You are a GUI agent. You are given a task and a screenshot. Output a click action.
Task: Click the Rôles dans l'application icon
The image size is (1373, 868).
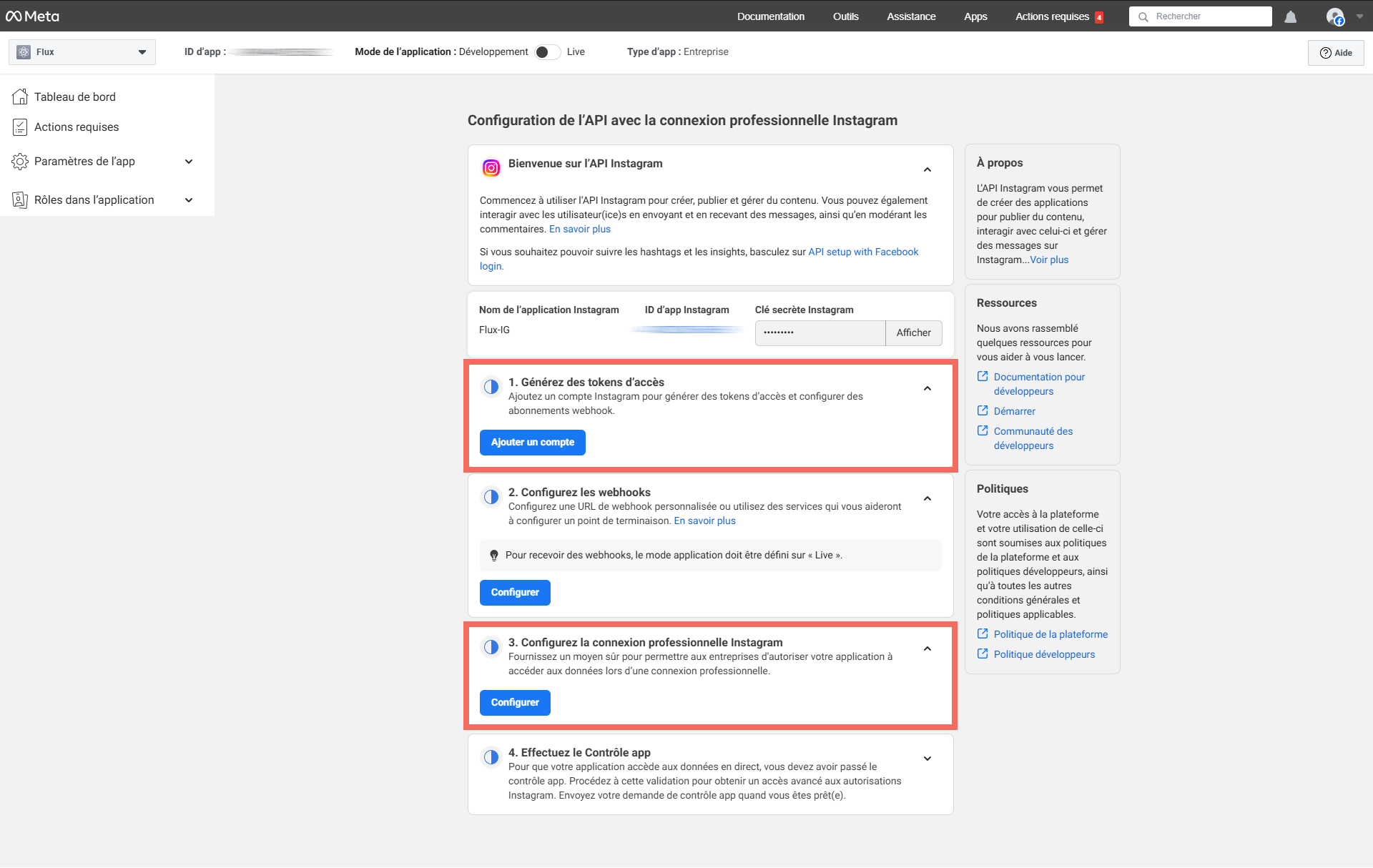pos(20,200)
